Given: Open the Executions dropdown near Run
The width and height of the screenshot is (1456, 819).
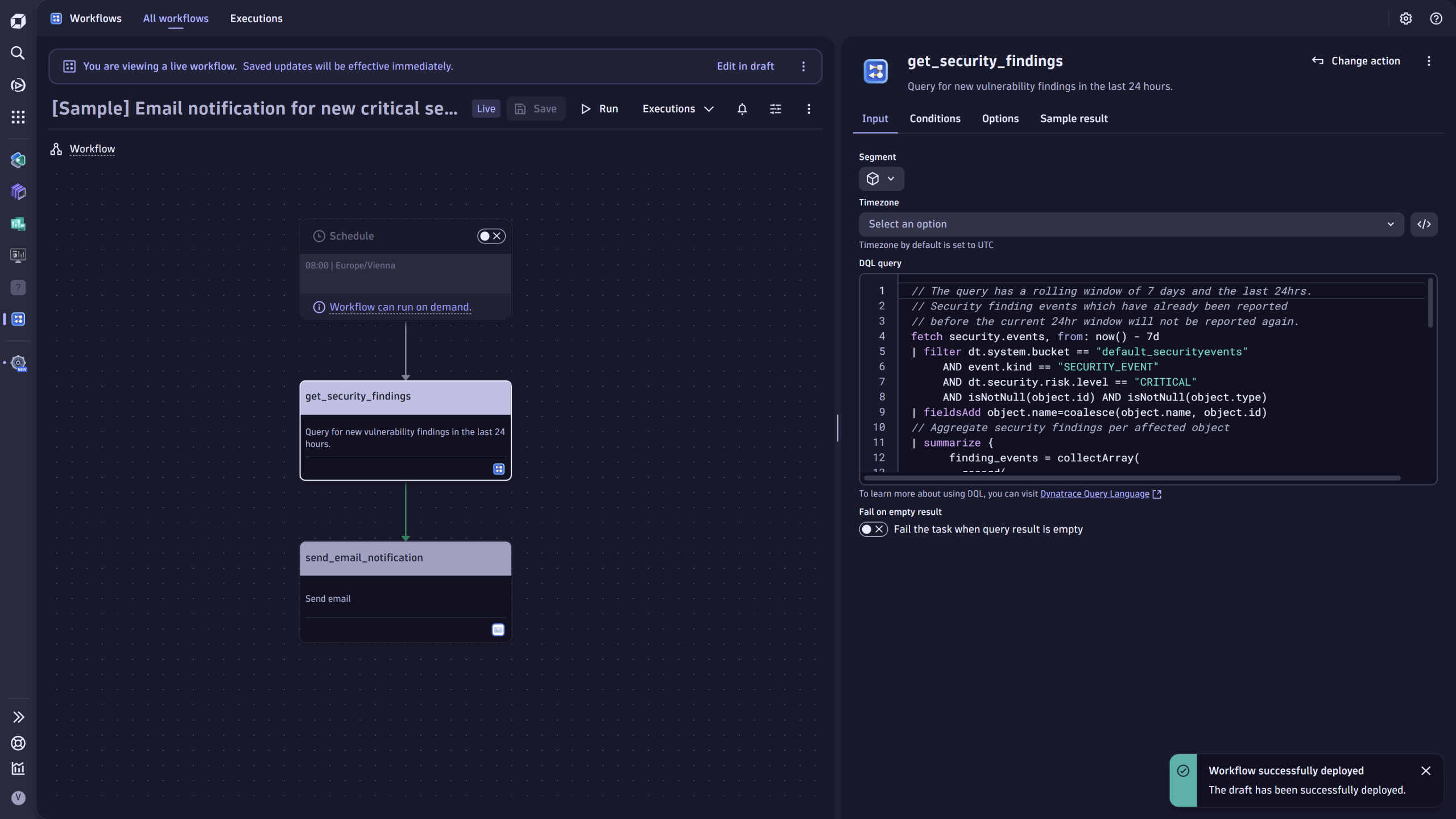Looking at the screenshot, I should 677,109.
